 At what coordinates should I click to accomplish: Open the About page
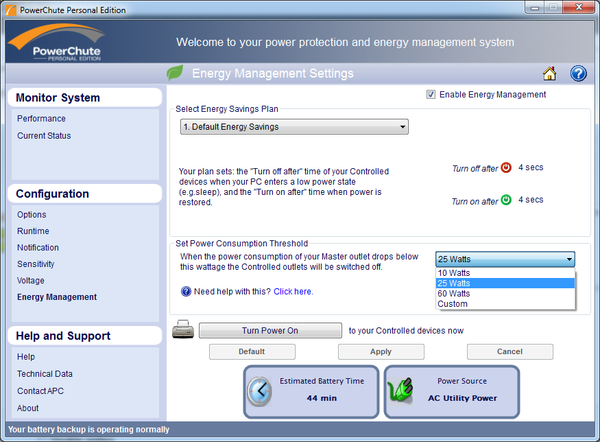(x=28, y=408)
